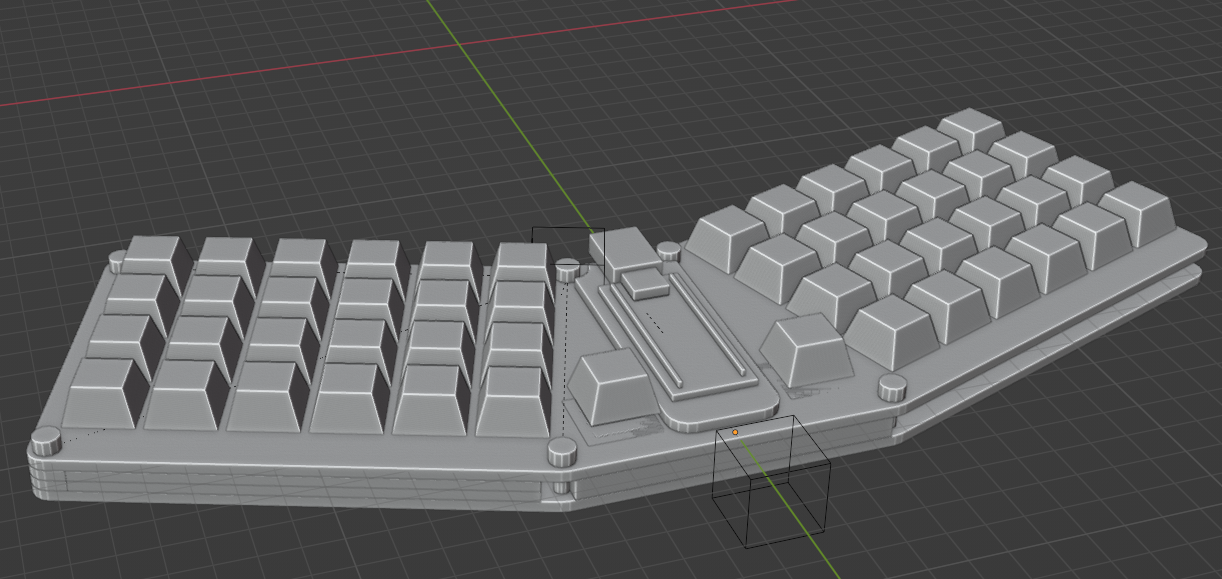Click the right-half front edge standoff cylinder
This screenshot has width=1222, height=579.
click(x=891, y=388)
